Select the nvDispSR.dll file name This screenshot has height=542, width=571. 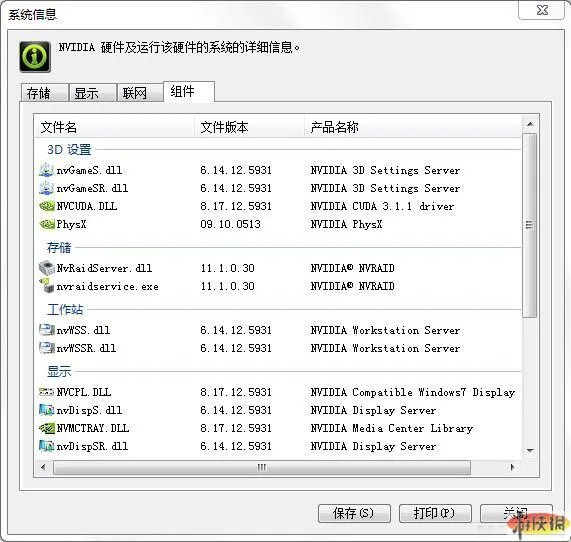coord(92,446)
